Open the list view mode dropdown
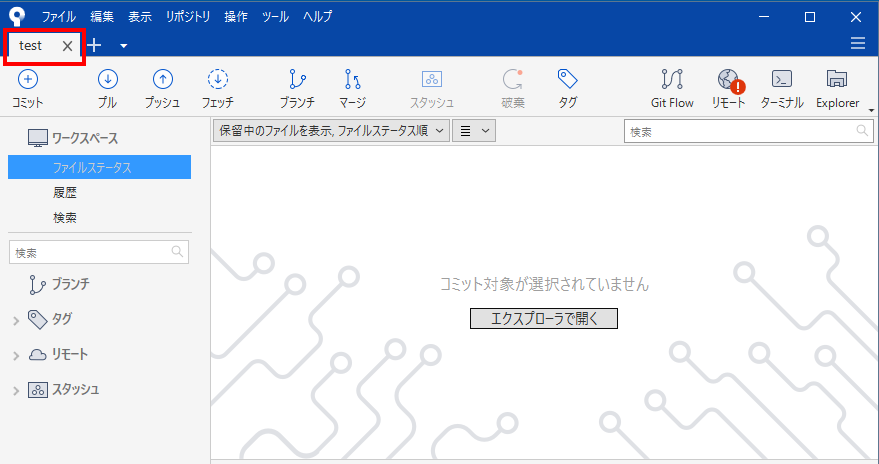This screenshot has height=464, width=879. click(x=474, y=131)
